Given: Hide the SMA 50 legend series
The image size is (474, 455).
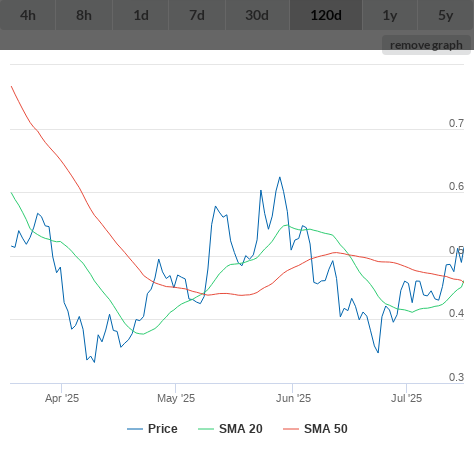Looking at the screenshot, I should 326,429.
